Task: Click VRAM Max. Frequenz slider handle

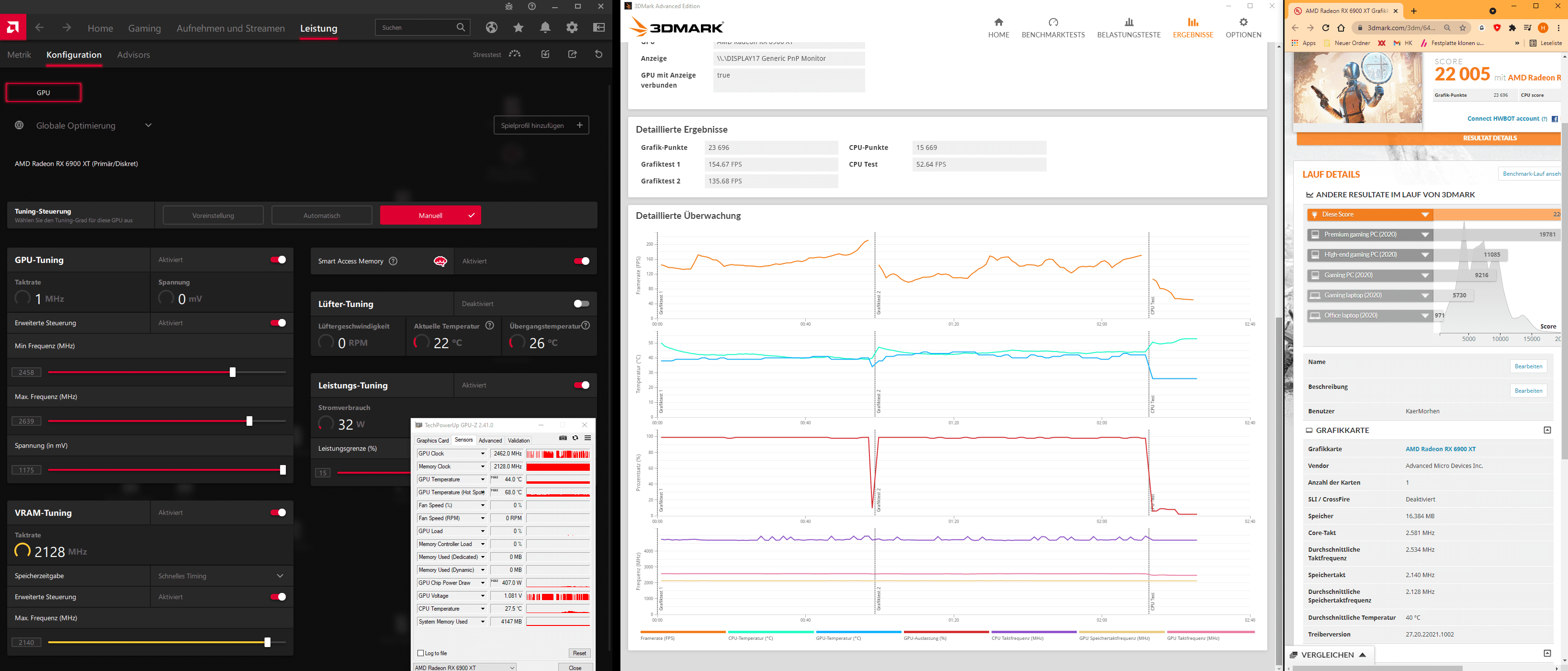Action: click(x=267, y=642)
